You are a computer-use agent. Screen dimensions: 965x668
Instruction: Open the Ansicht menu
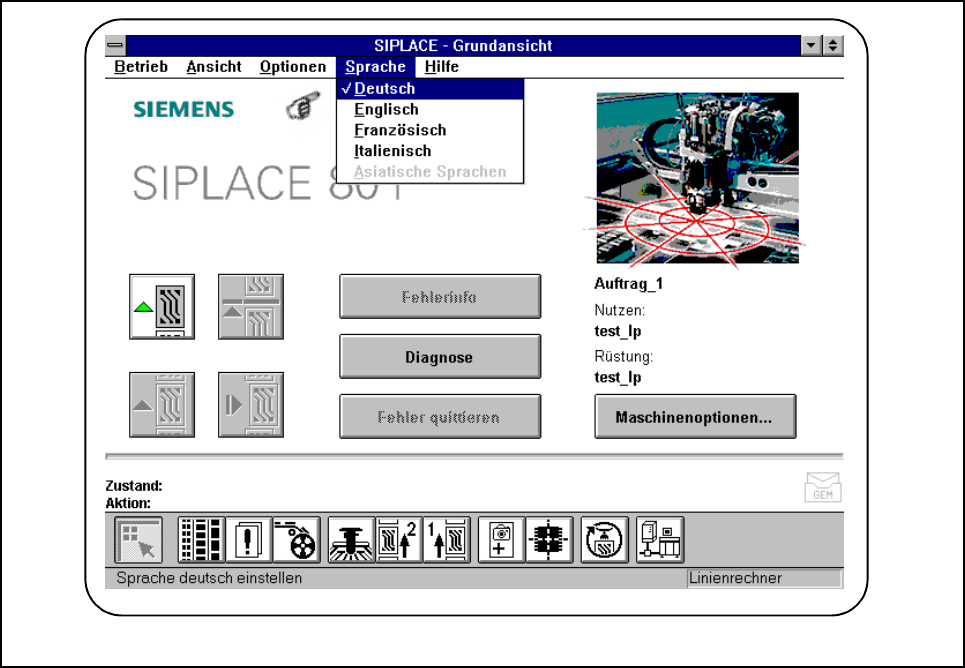click(x=214, y=66)
